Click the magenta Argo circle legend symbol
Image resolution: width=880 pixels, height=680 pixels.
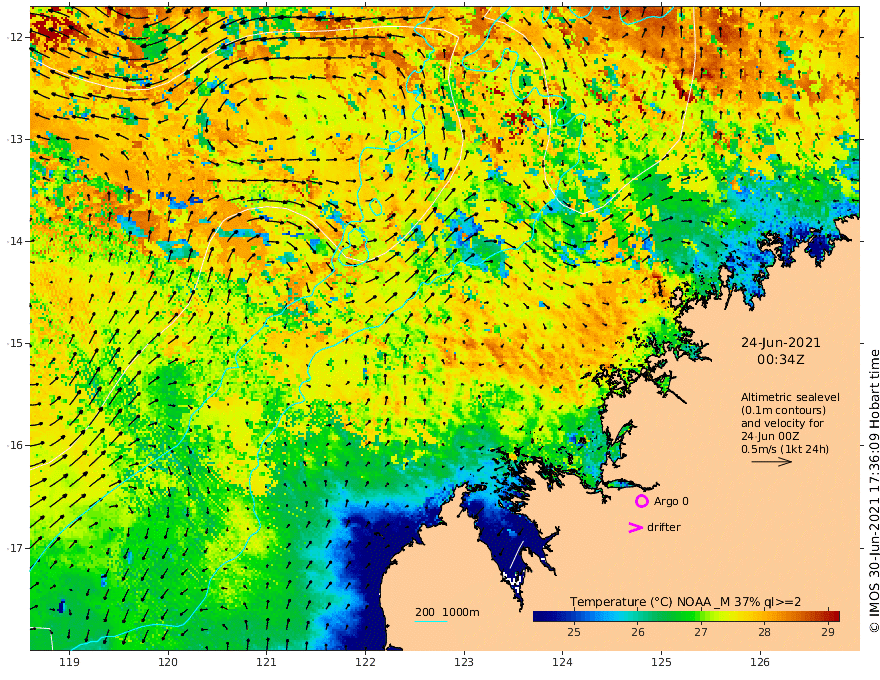click(x=641, y=501)
